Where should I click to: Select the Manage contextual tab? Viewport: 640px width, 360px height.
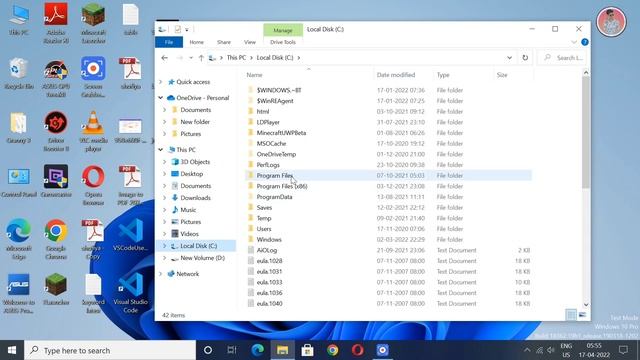[x=283, y=30]
